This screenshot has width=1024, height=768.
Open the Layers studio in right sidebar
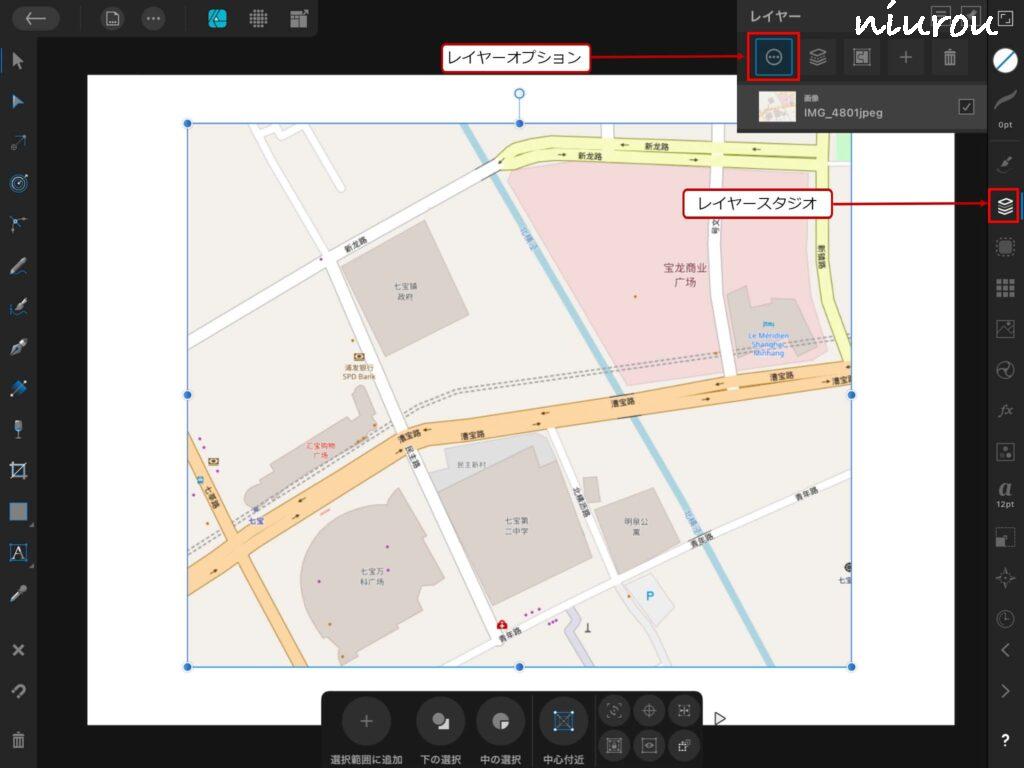coord(1005,206)
